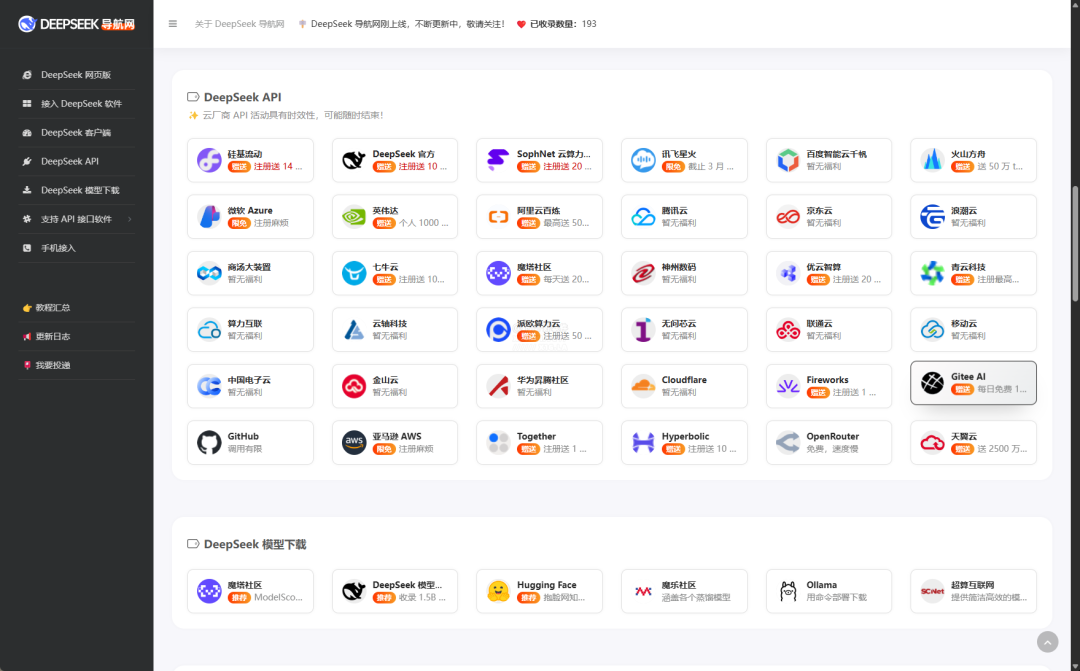Go to DeepSeek 客户端 sidebar section

[76, 132]
